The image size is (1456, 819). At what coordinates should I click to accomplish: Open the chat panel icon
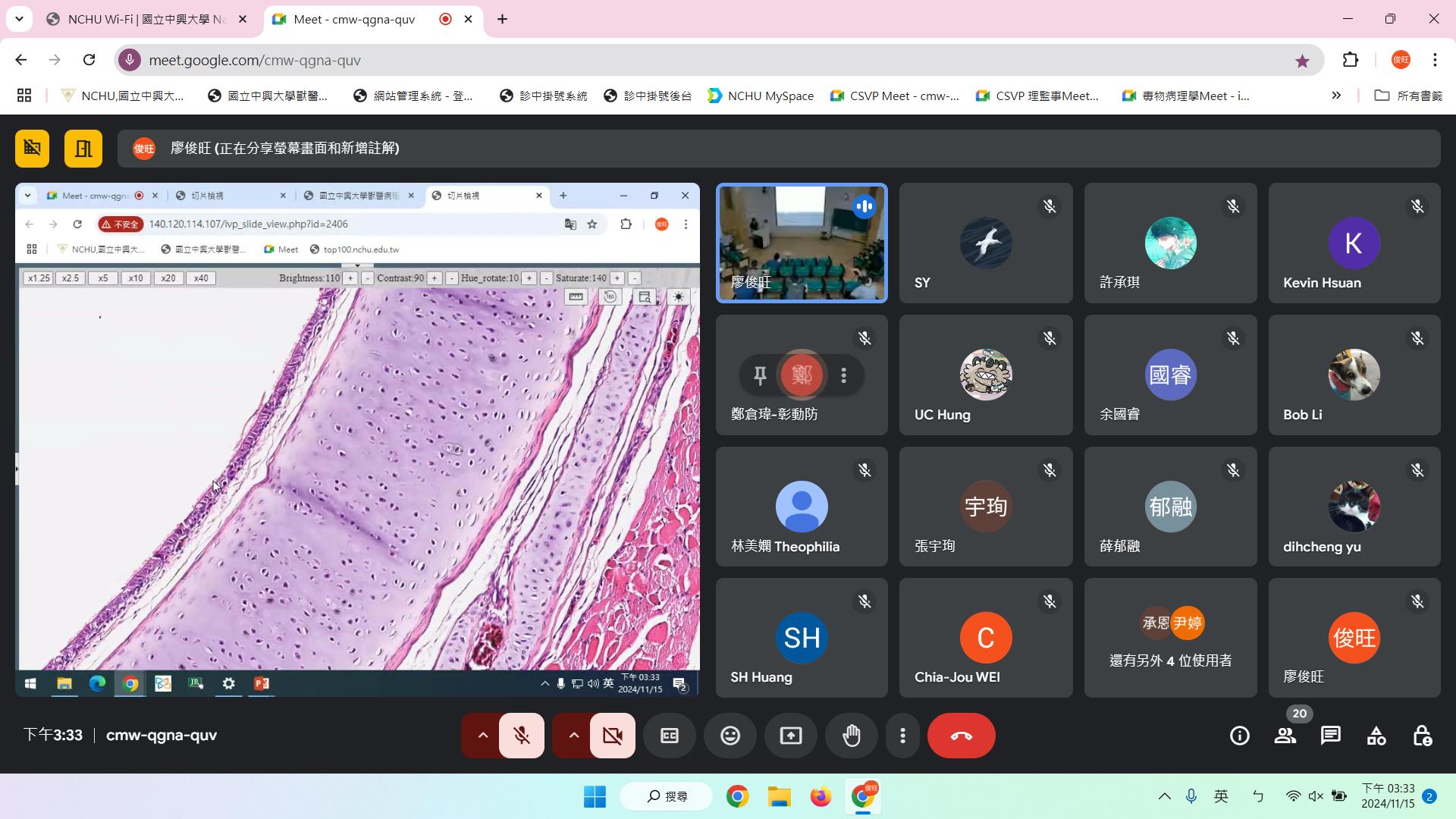pyautogui.click(x=1331, y=736)
